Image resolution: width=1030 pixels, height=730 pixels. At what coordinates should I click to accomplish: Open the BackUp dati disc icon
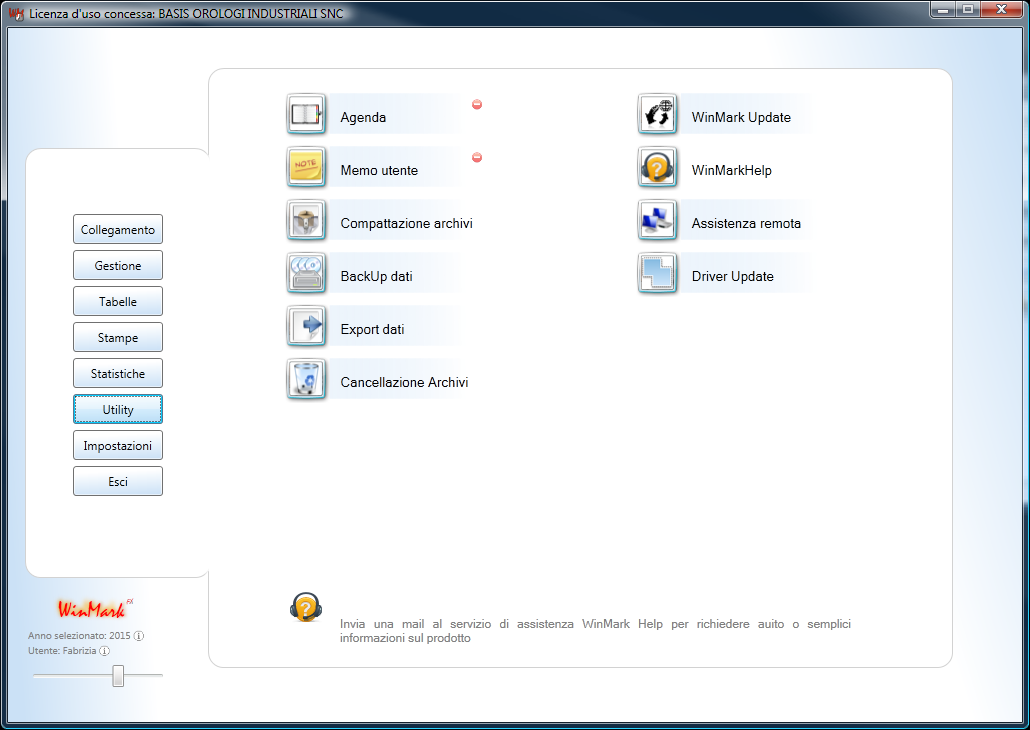[x=306, y=273]
